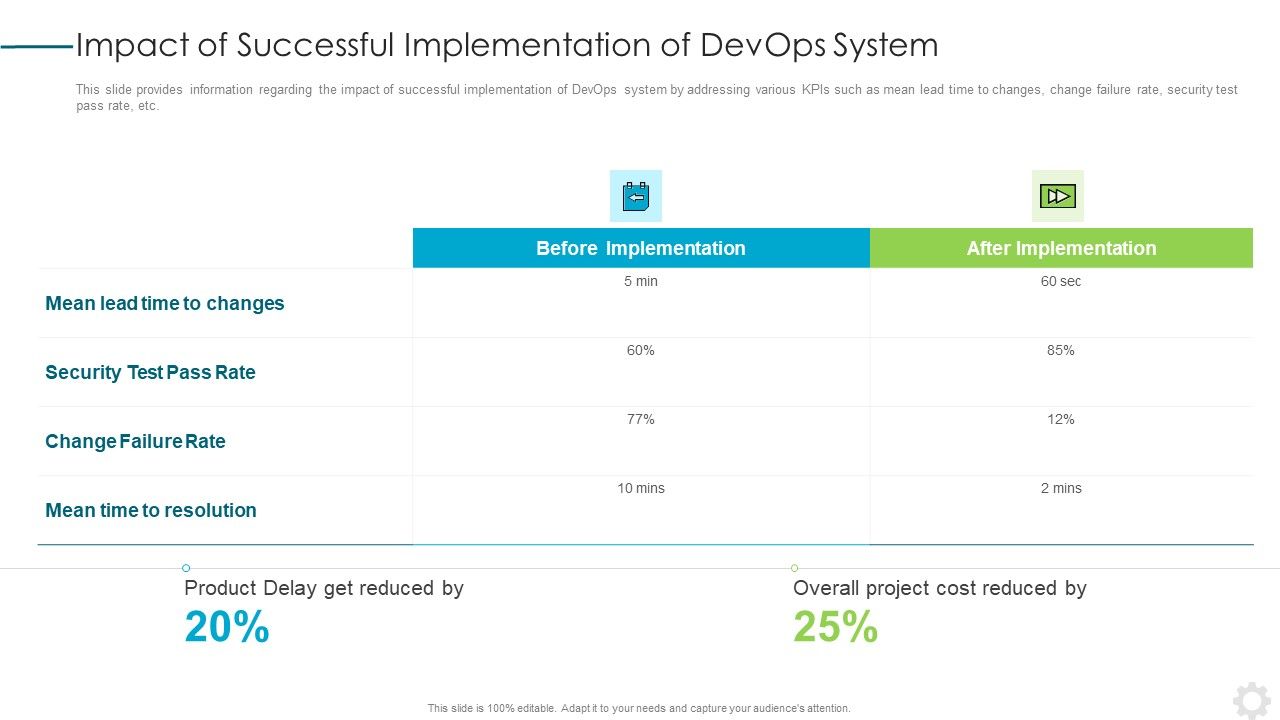Image resolution: width=1280 pixels, height=720 pixels.
Task: Select the Mean lead time to changes row label
Action: pos(165,303)
